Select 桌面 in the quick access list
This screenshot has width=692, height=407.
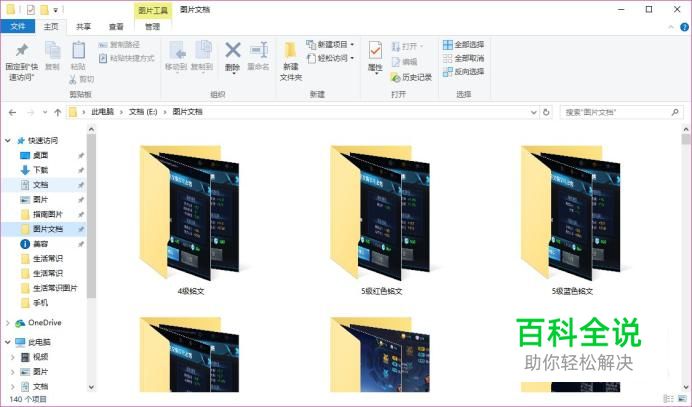40,155
